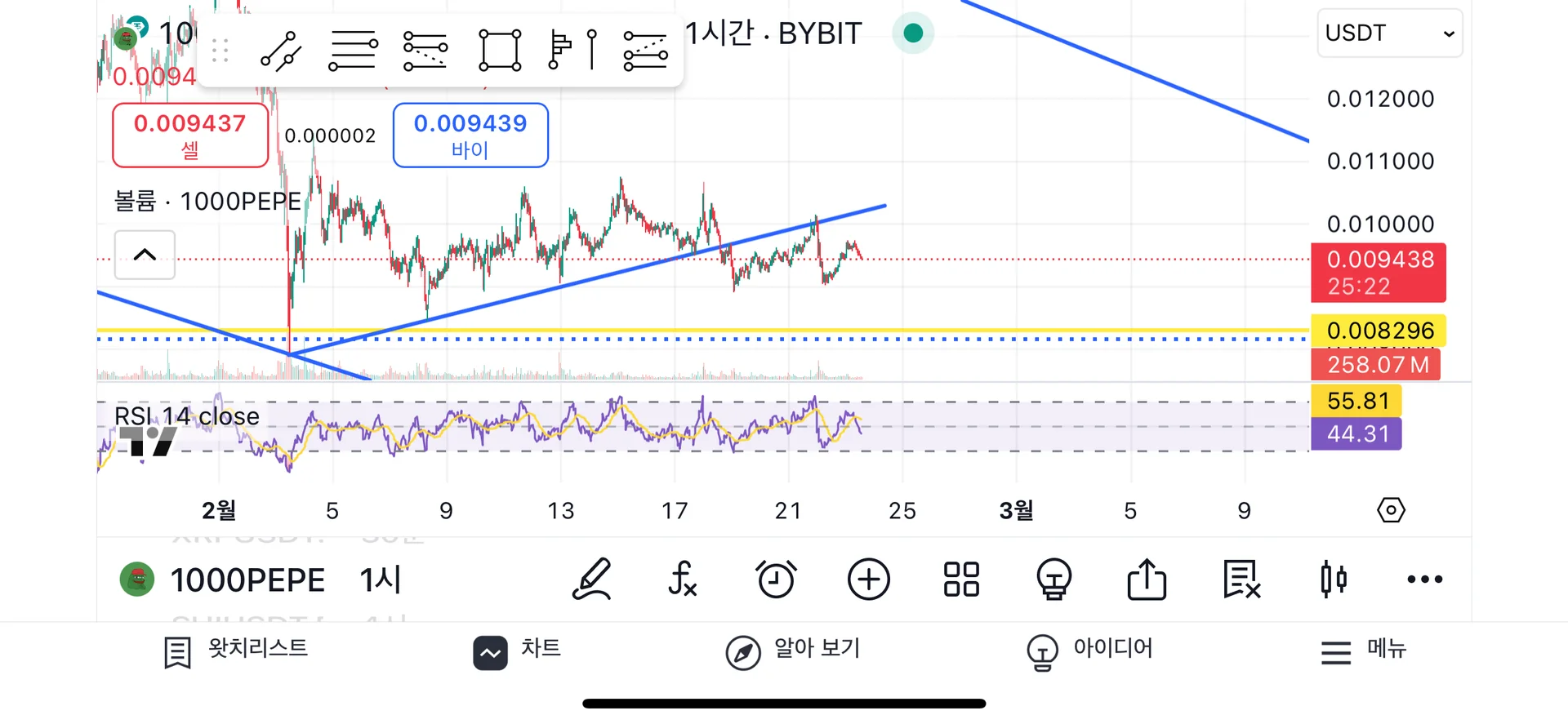Tap the remove-drawings list icon

[x=1241, y=580]
